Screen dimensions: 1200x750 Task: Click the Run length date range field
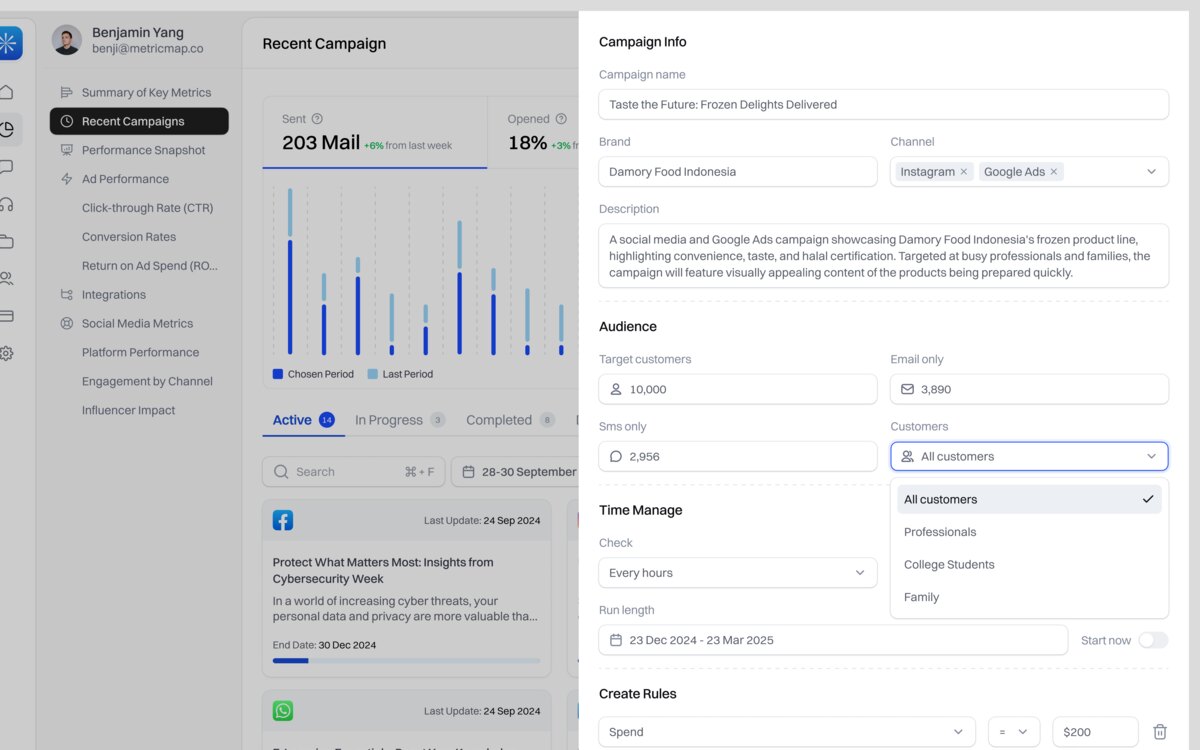click(x=833, y=640)
